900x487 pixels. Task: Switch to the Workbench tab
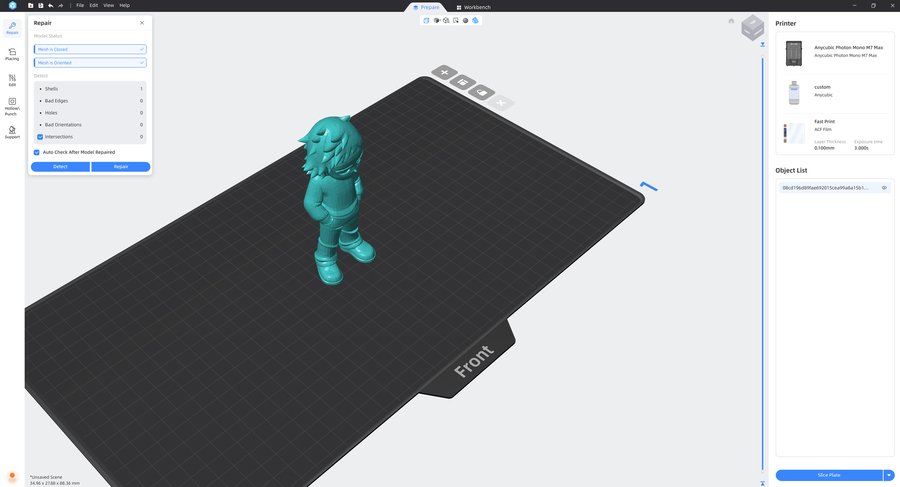click(474, 7)
